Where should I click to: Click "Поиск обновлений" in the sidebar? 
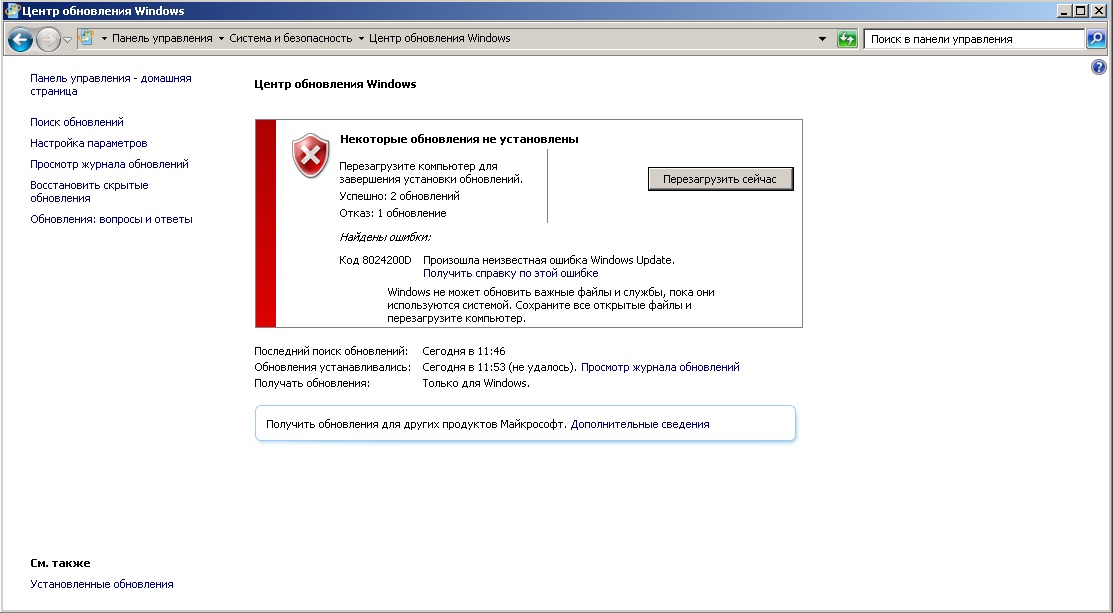click(x=77, y=122)
